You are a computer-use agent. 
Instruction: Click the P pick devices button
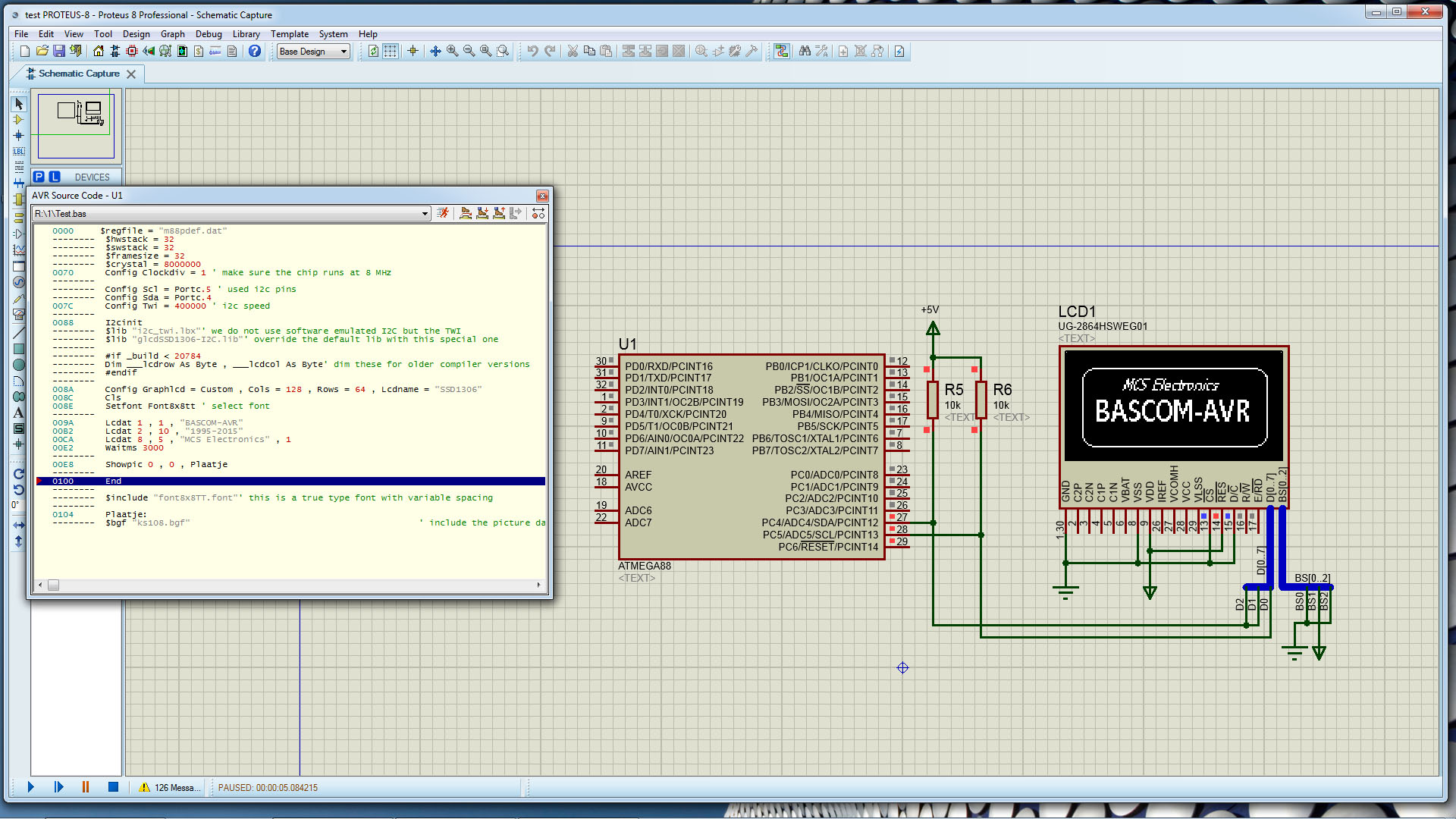(39, 177)
